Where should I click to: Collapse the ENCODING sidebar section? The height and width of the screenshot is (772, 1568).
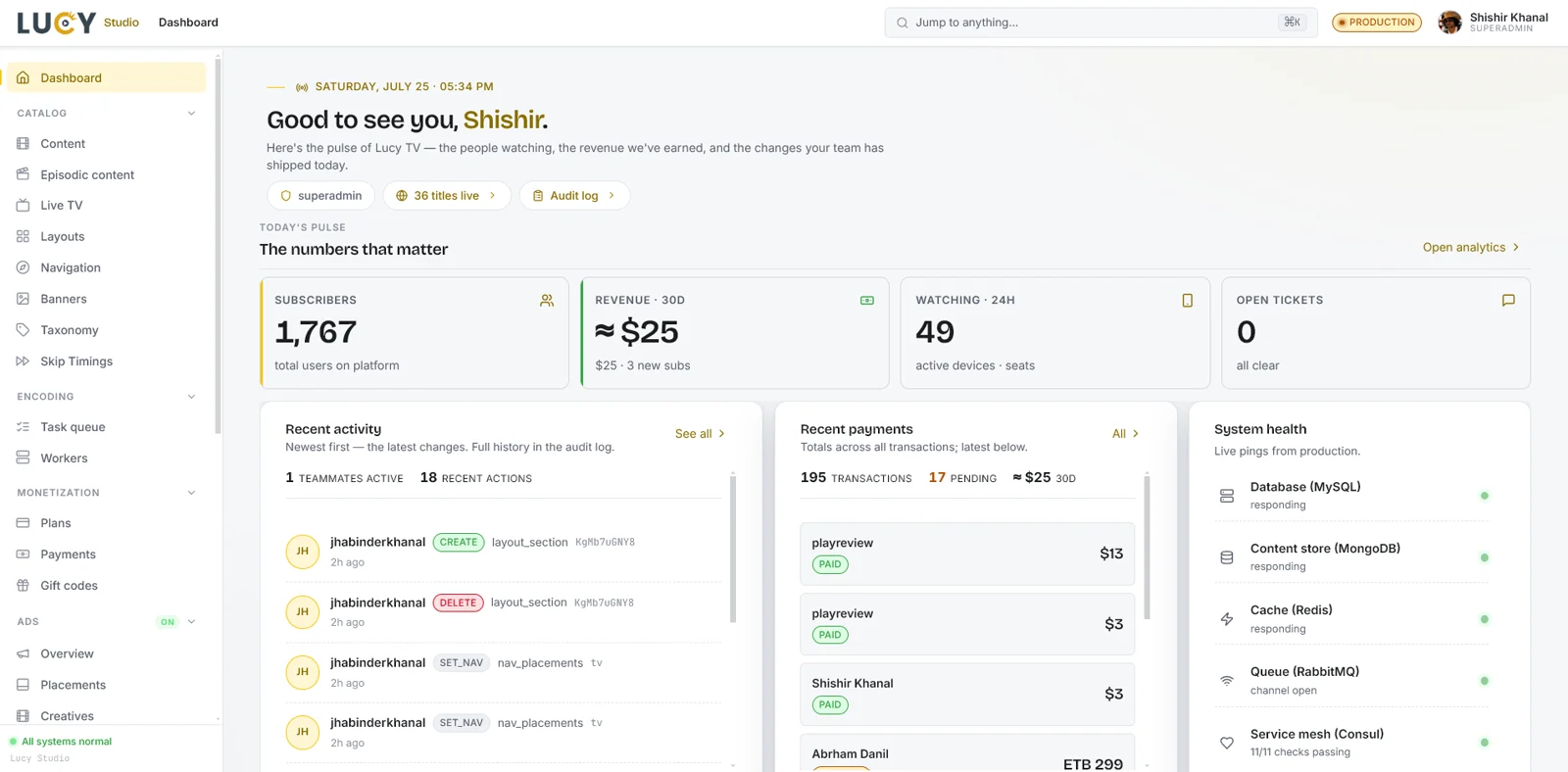click(x=191, y=397)
